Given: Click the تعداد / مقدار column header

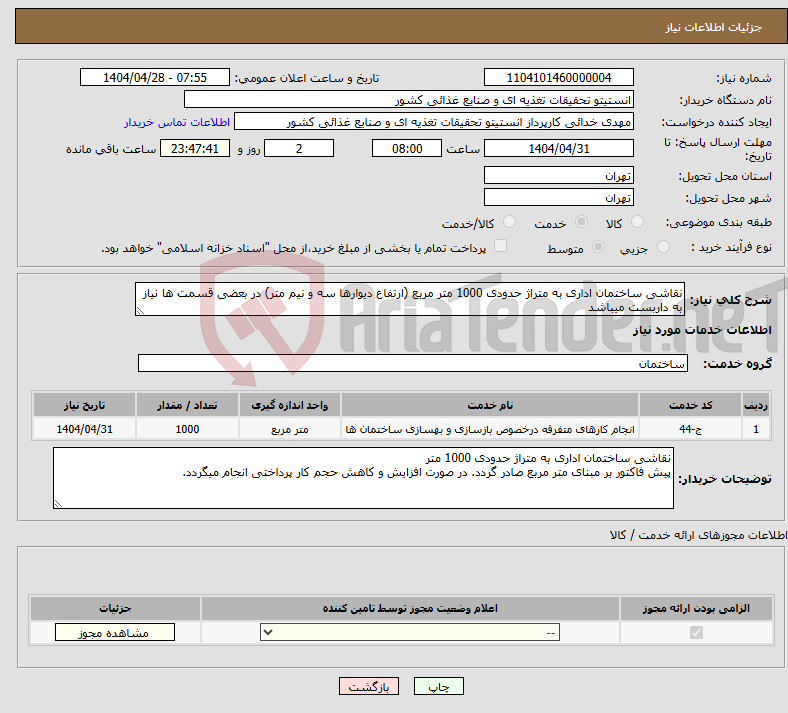Looking at the screenshot, I should tap(187, 405).
